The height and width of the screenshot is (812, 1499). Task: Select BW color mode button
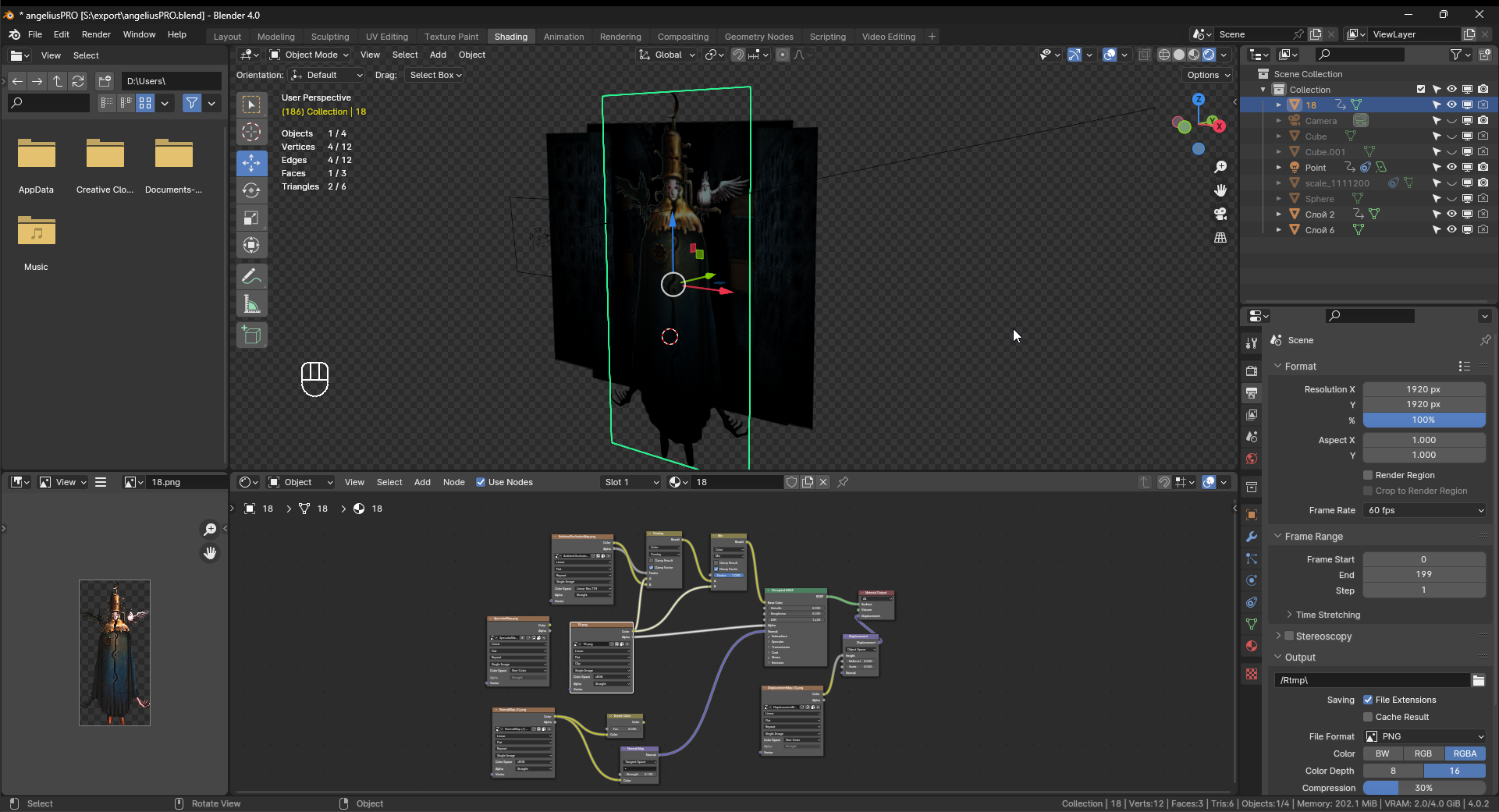1383,753
